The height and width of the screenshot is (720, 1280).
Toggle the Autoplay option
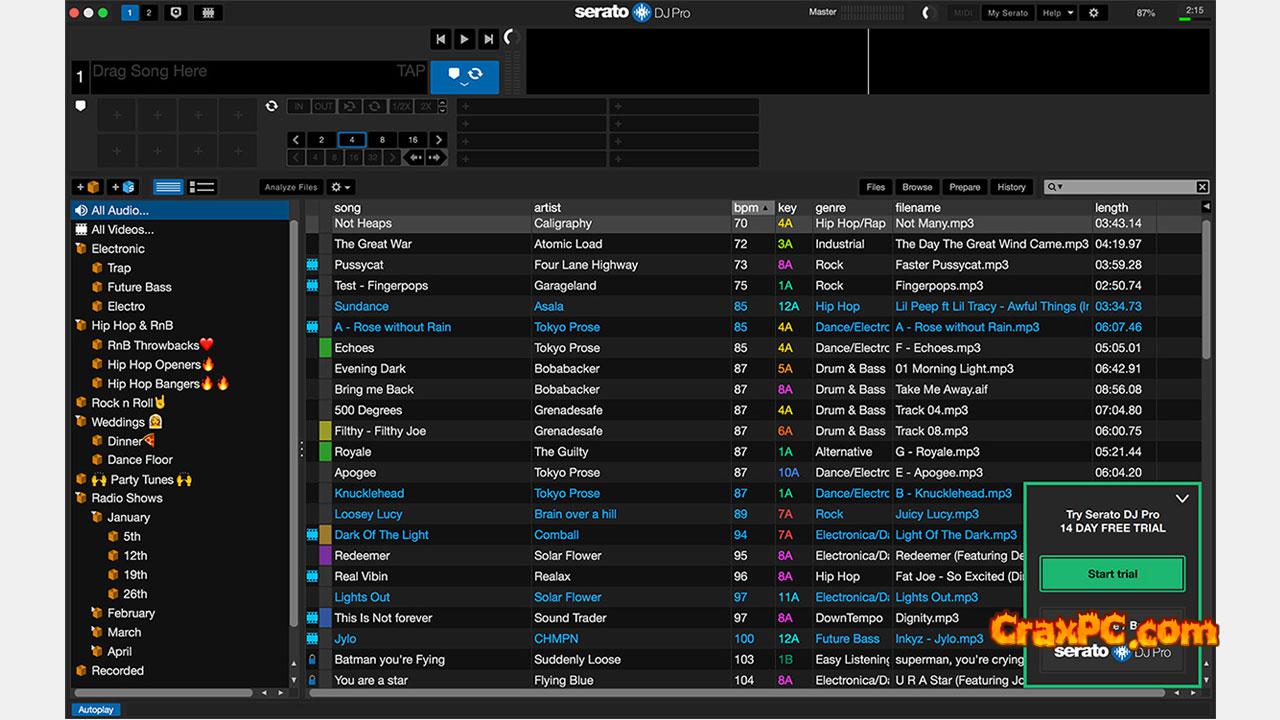(94, 710)
